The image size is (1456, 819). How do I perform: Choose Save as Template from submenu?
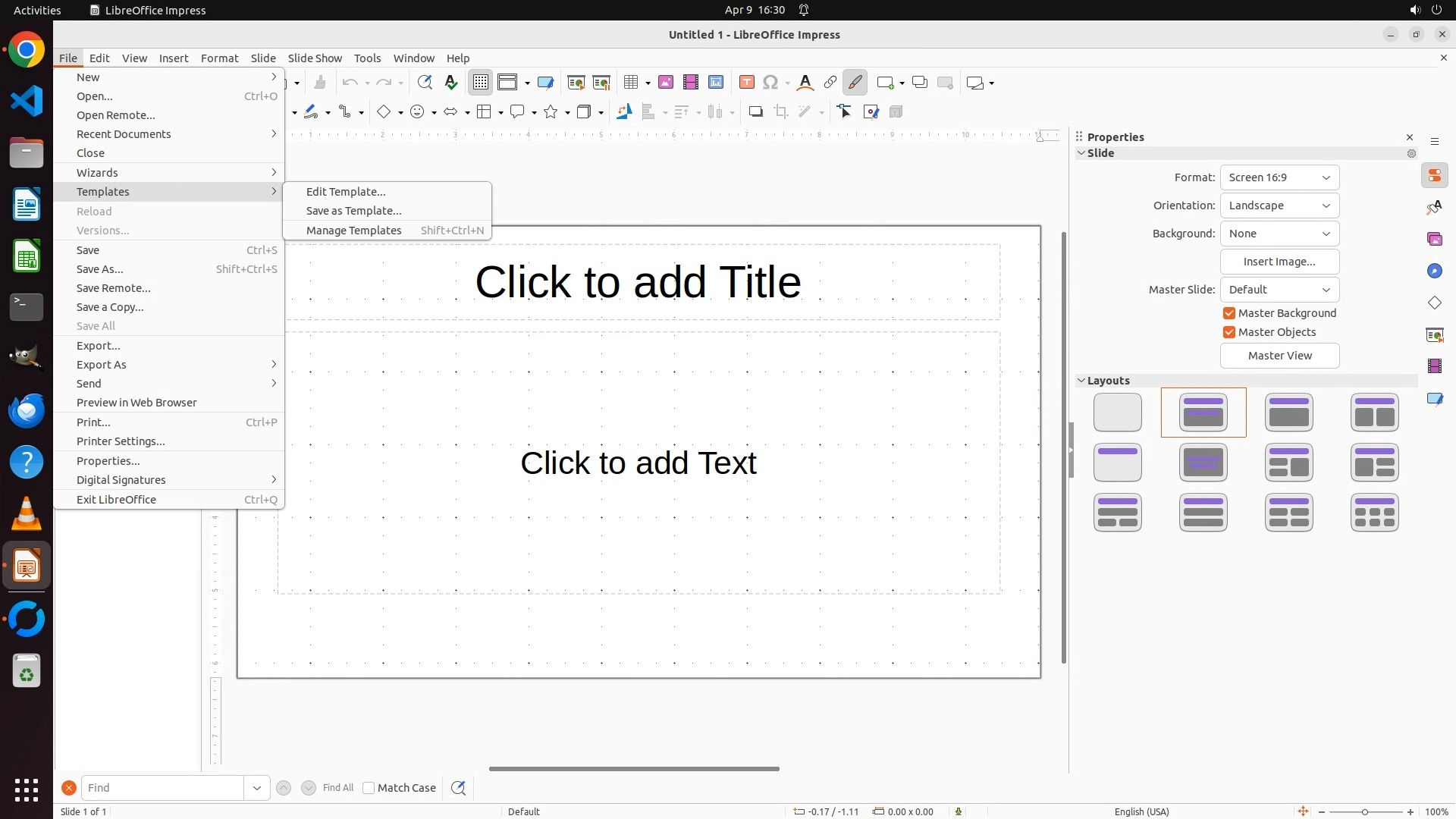click(353, 211)
